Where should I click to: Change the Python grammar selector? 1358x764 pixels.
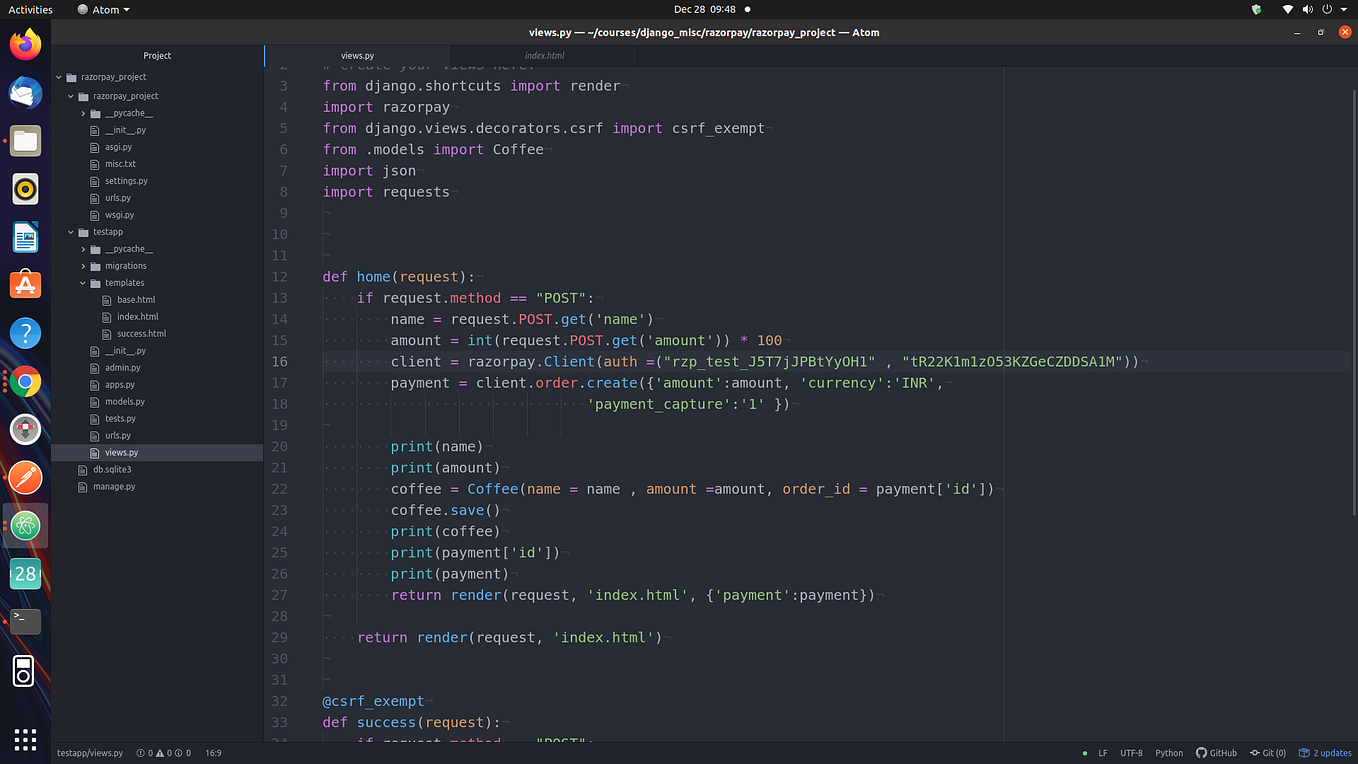(x=1169, y=753)
